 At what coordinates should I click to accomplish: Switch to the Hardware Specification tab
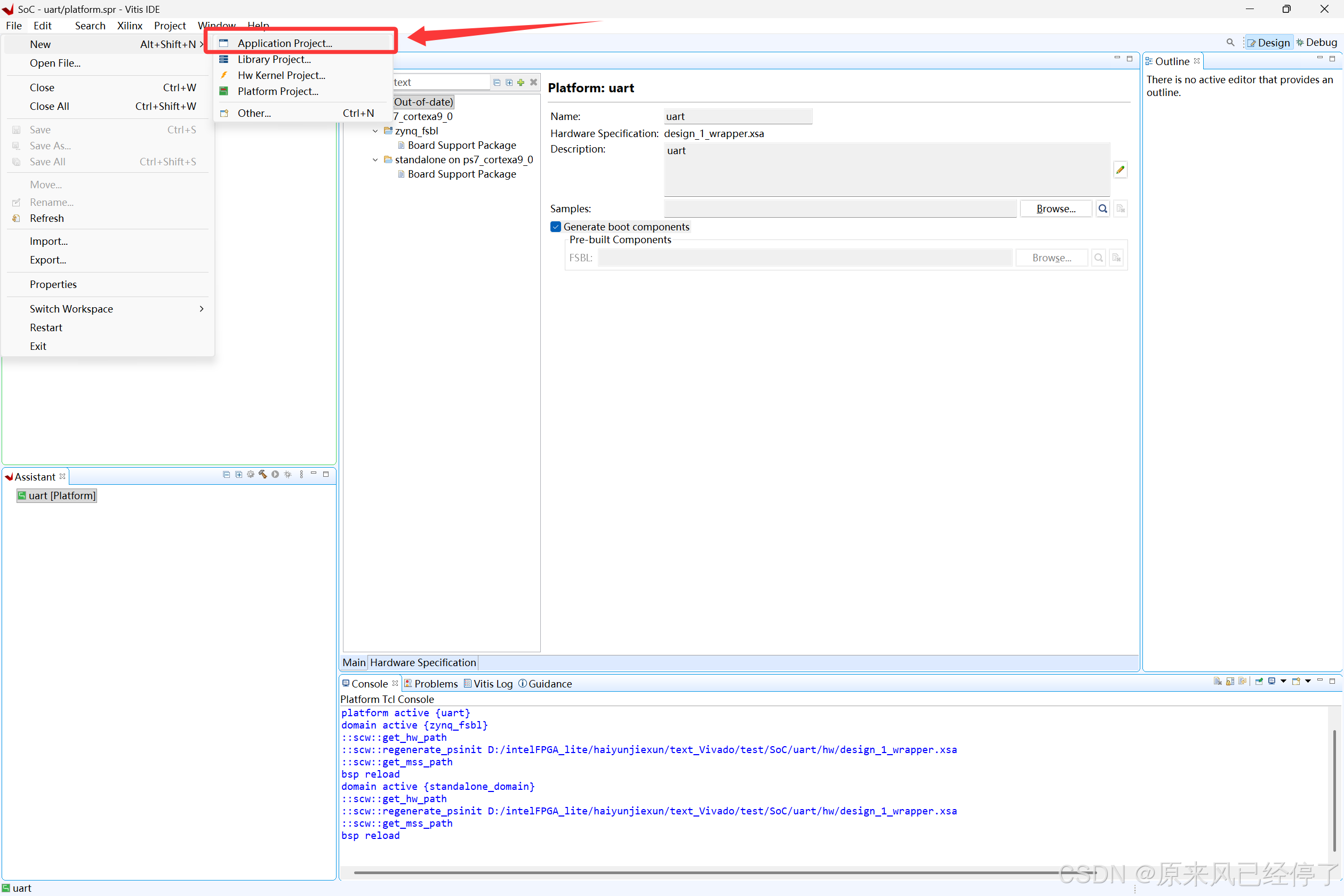click(x=423, y=662)
